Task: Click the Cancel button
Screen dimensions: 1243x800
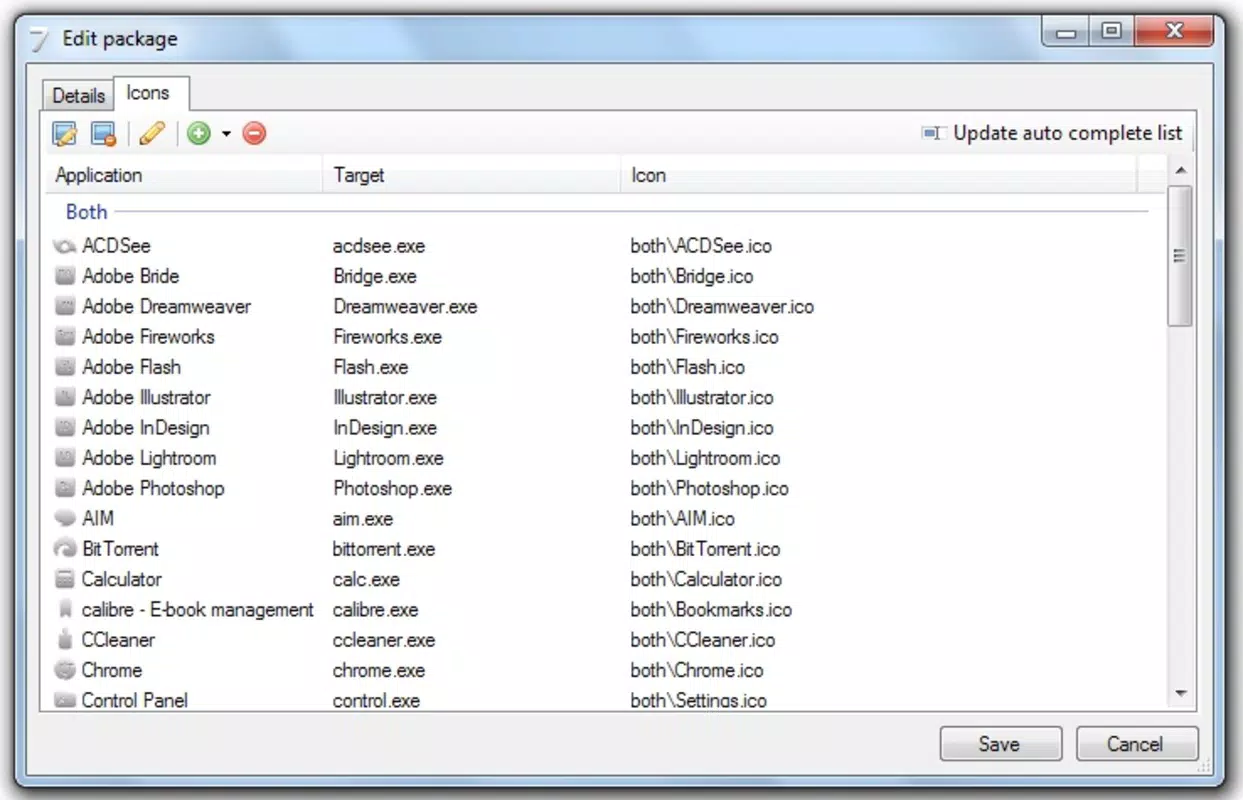Action: click(1136, 744)
